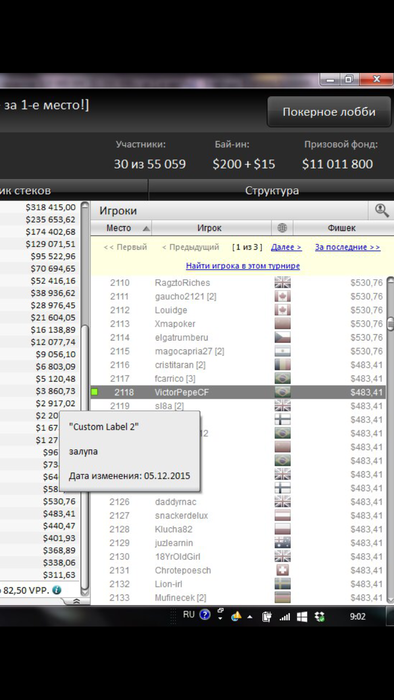394x700 pixels.
Task: Sort by the Фишек column header
Action: 341,228
